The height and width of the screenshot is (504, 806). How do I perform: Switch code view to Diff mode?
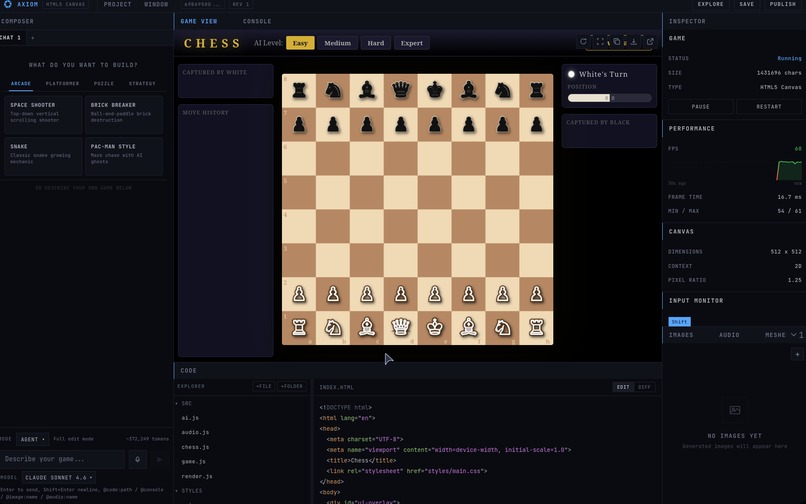click(644, 387)
